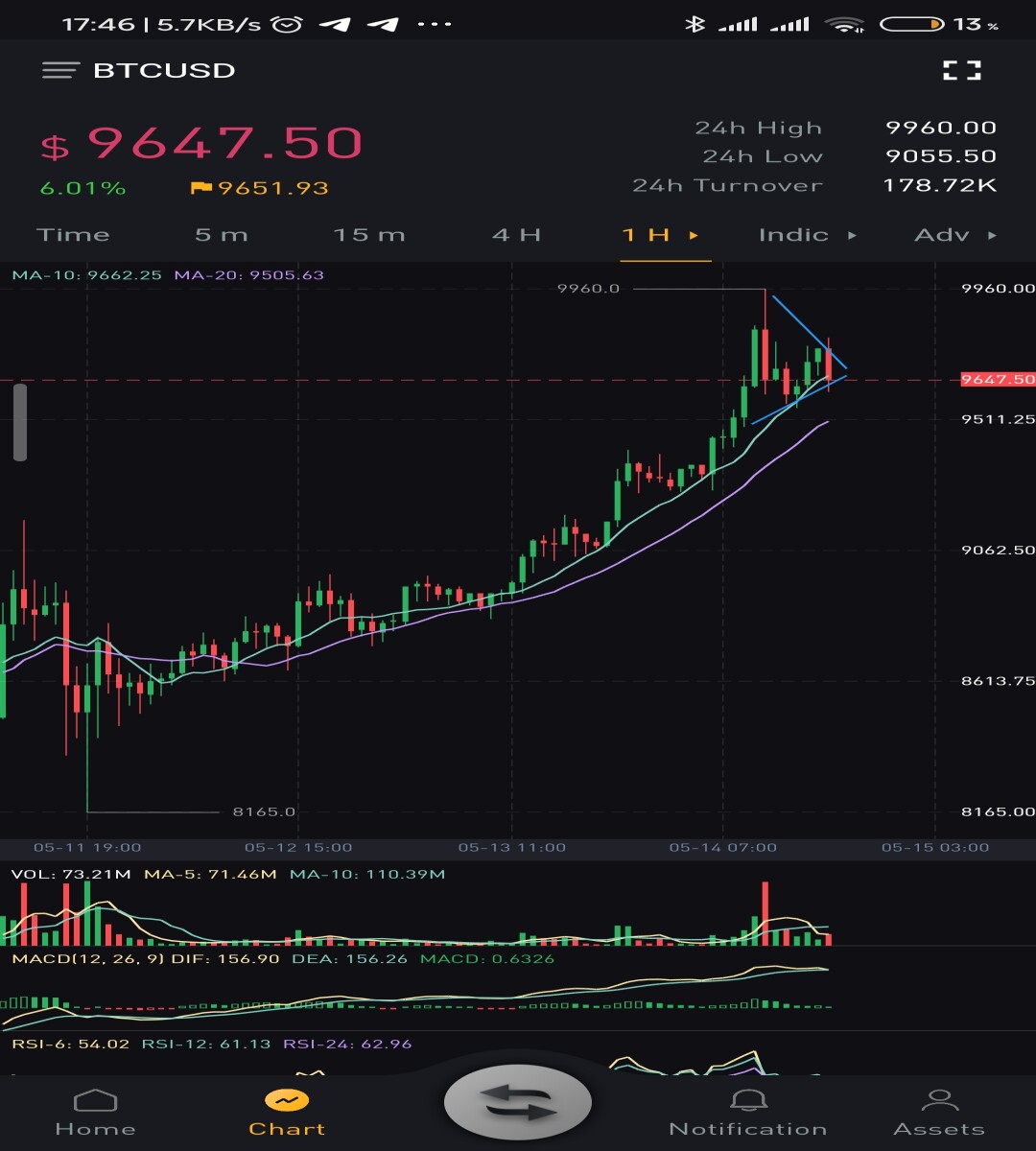Tap the Home icon in bottom bar
Image resolution: width=1036 pixels, height=1151 pixels.
[x=95, y=1101]
